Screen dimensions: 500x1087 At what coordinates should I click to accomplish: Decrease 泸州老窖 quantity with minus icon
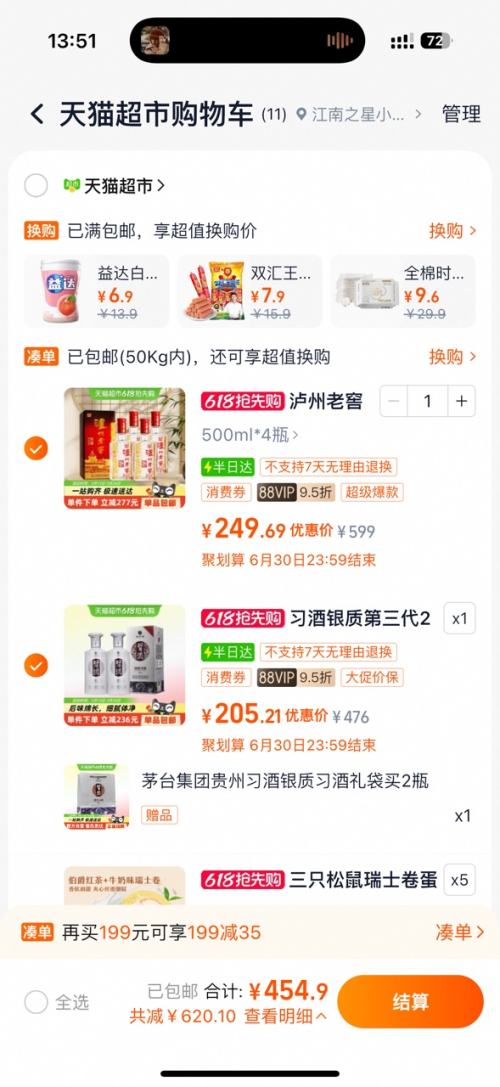393,401
